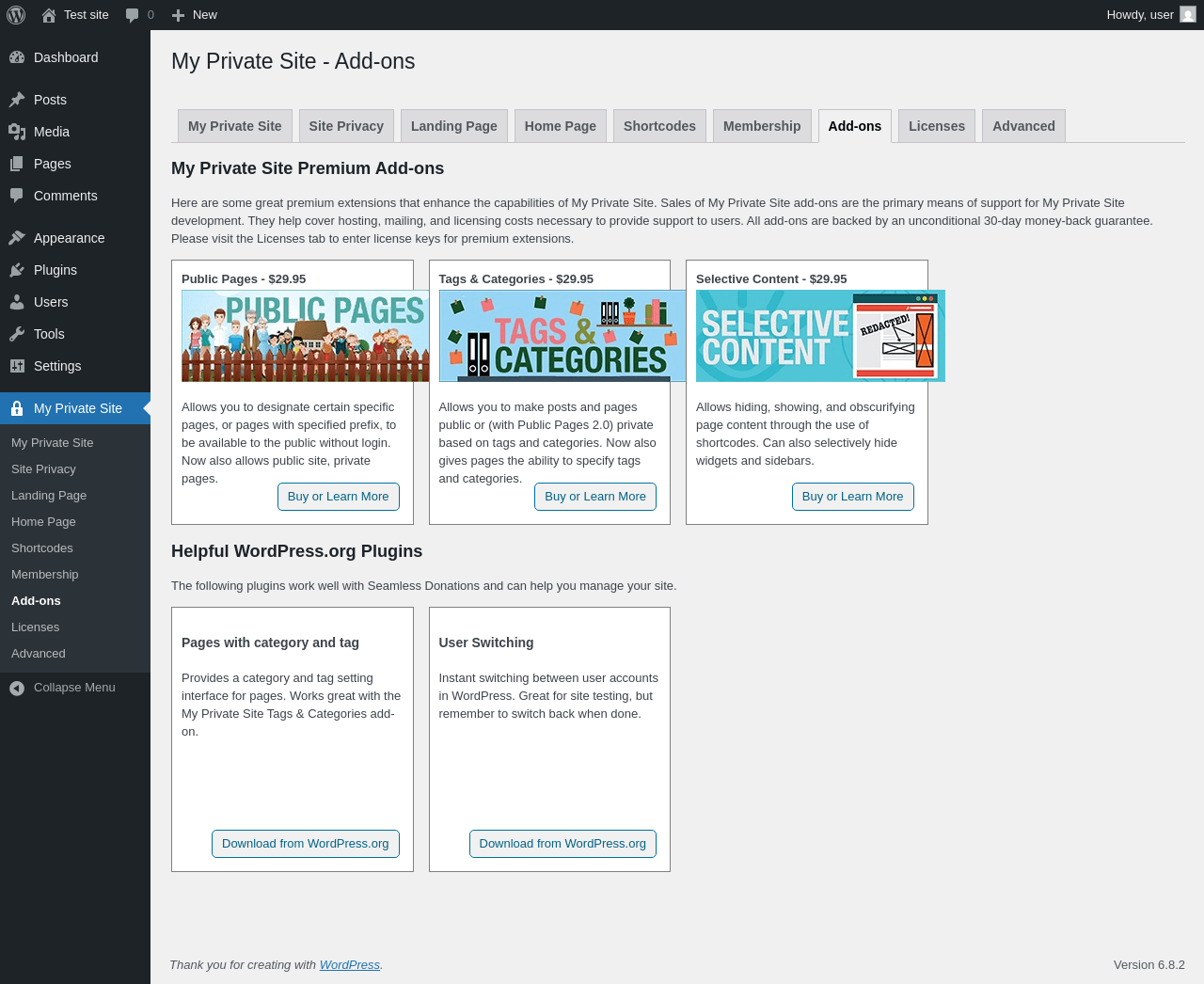This screenshot has height=984, width=1204.
Task: Switch to the Home Page tab
Action: (561, 126)
